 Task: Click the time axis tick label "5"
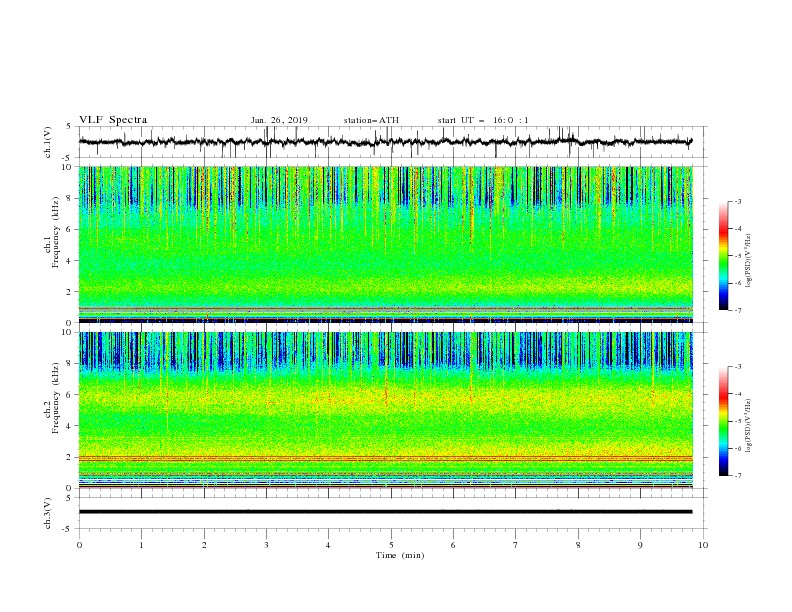(x=391, y=545)
